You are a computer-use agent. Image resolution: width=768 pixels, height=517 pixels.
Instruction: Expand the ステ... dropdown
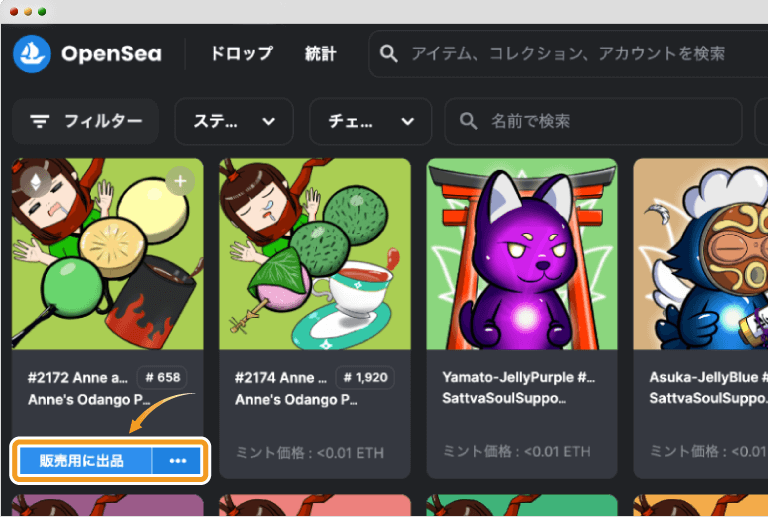[x=234, y=121]
